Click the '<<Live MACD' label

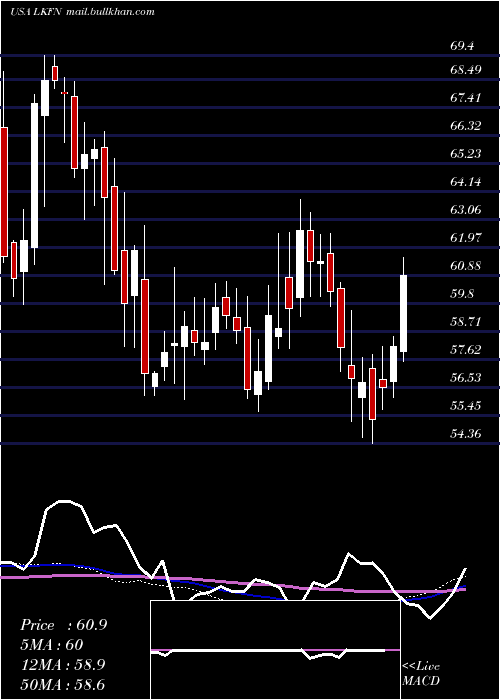pyautogui.click(x=421, y=673)
